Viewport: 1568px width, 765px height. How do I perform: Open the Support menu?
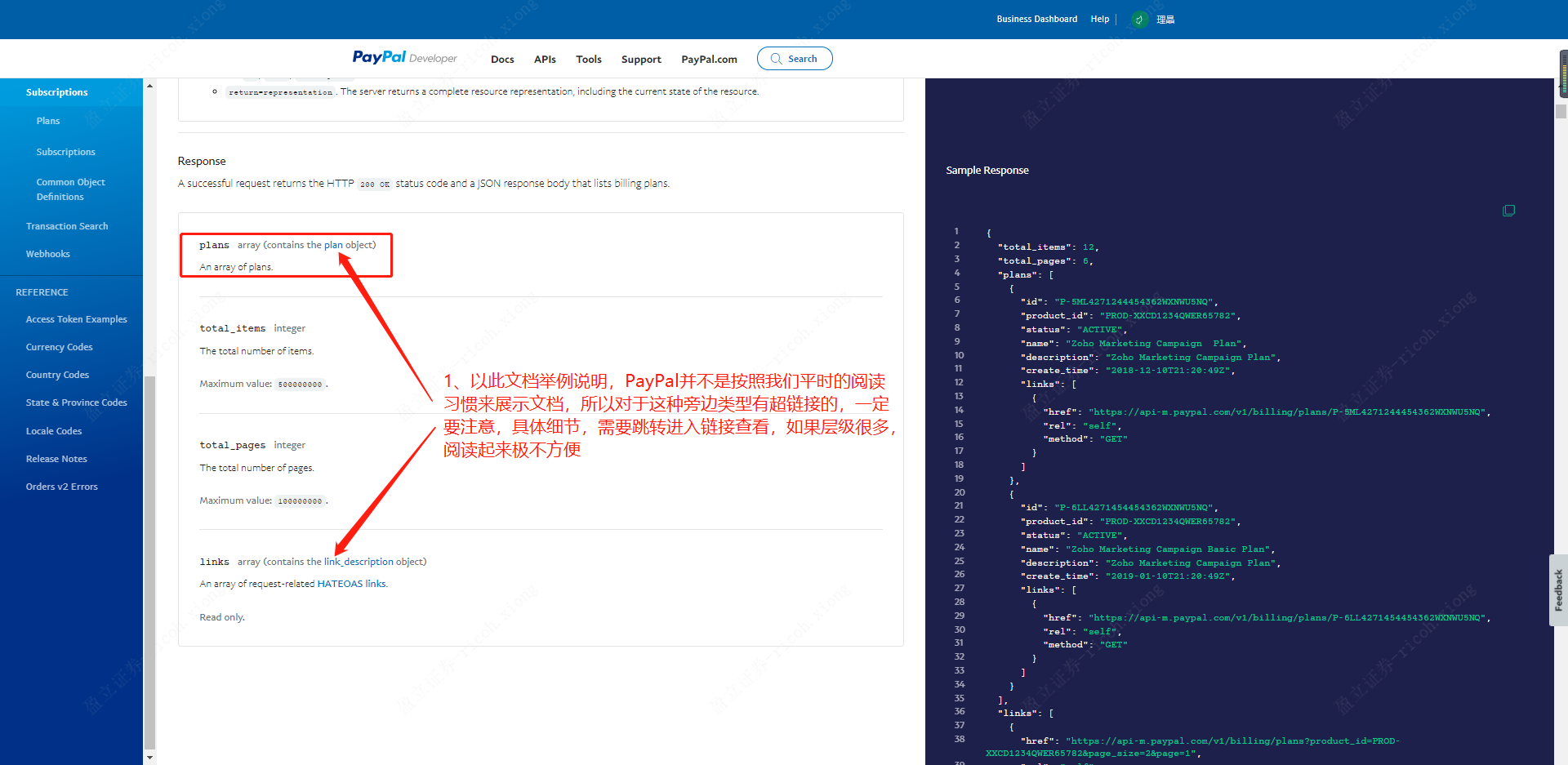[641, 60]
